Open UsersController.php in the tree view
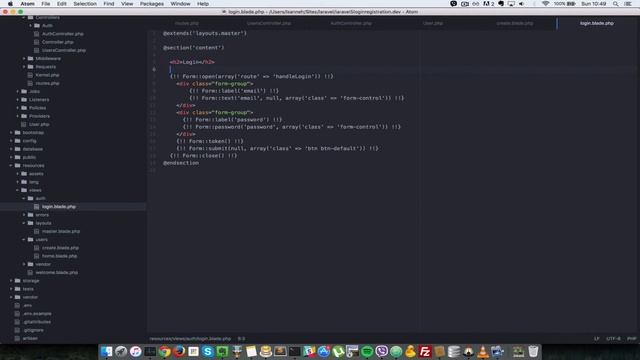Viewport: 640px width, 360px height. pyautogui.click(x=64, y=50)
